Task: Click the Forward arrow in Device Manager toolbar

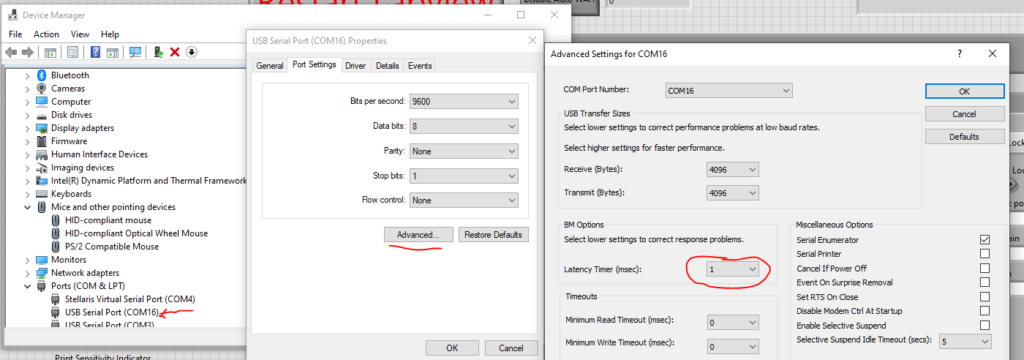Action: click(27, 52)
